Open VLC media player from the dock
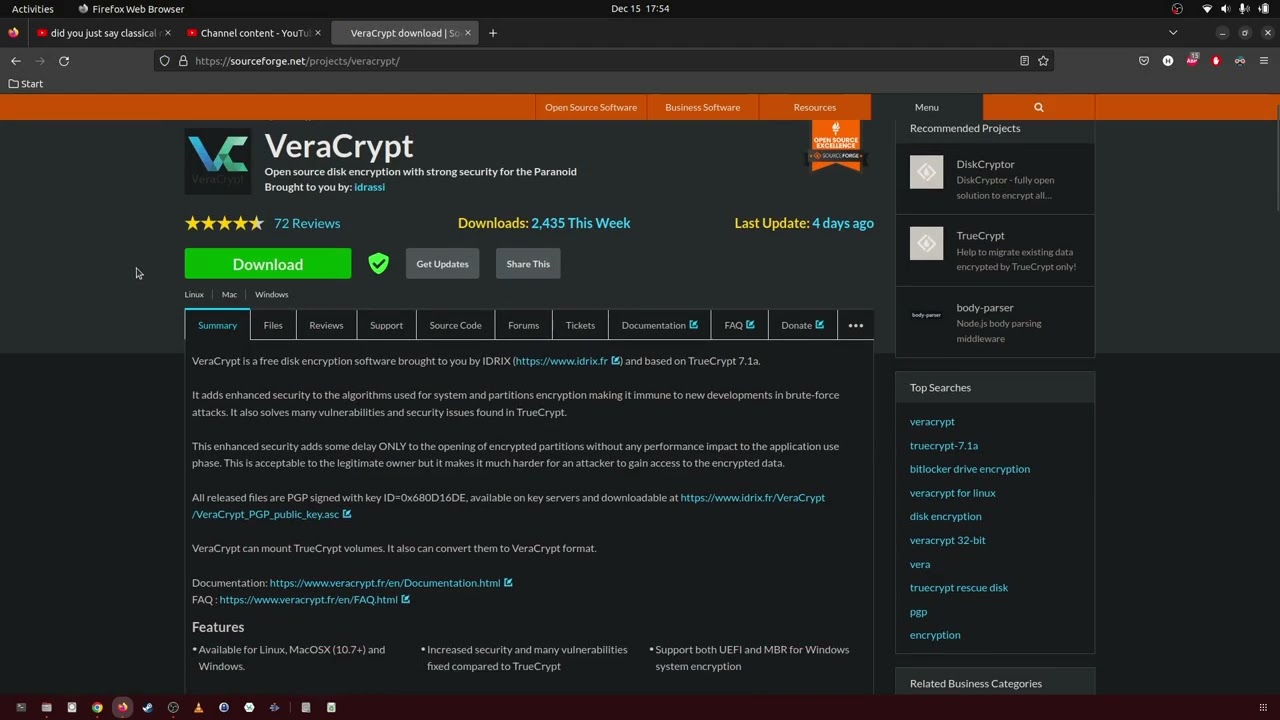This screenshot has height=720, width=1280. click(x=198, y=707)
